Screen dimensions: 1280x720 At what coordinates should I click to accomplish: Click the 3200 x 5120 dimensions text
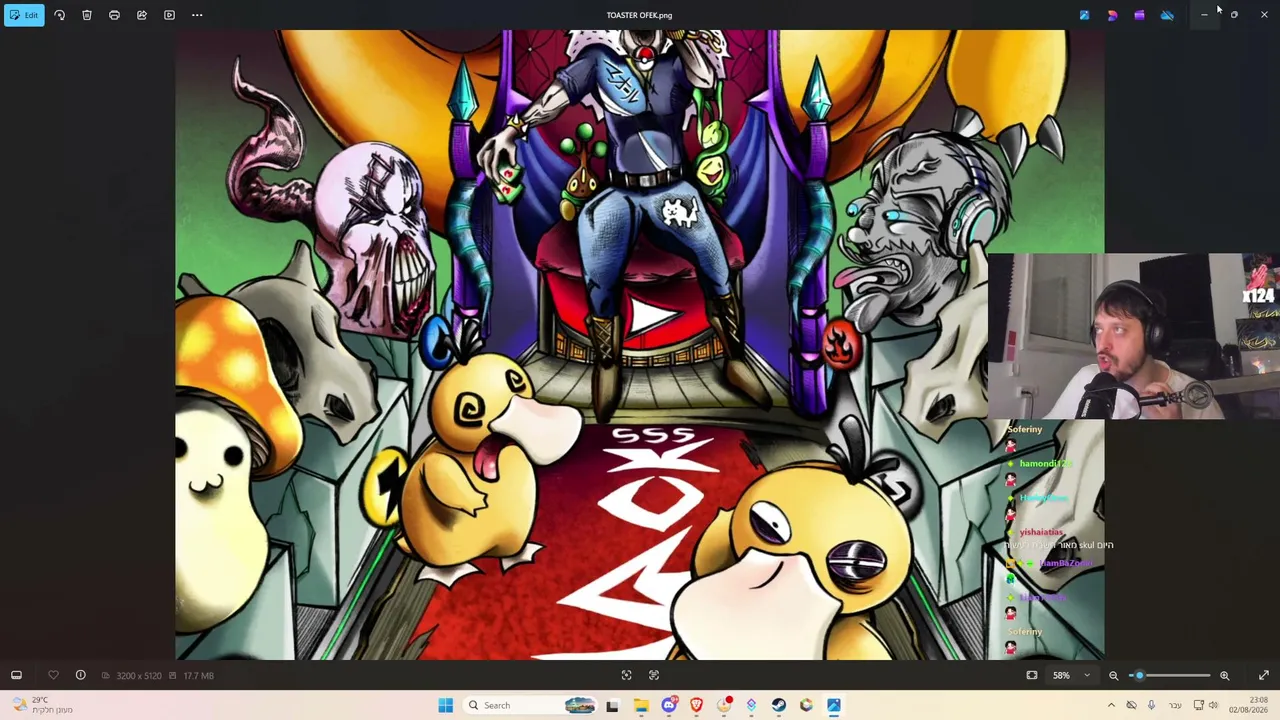click(139, 676)
